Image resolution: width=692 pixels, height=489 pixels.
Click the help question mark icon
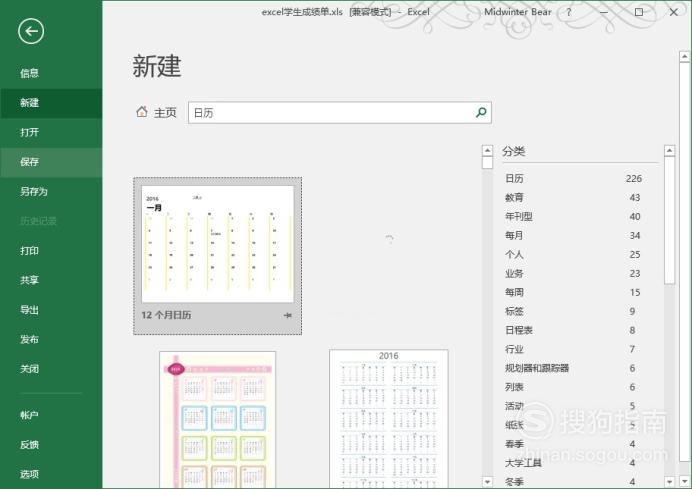[x=568, y=12]
